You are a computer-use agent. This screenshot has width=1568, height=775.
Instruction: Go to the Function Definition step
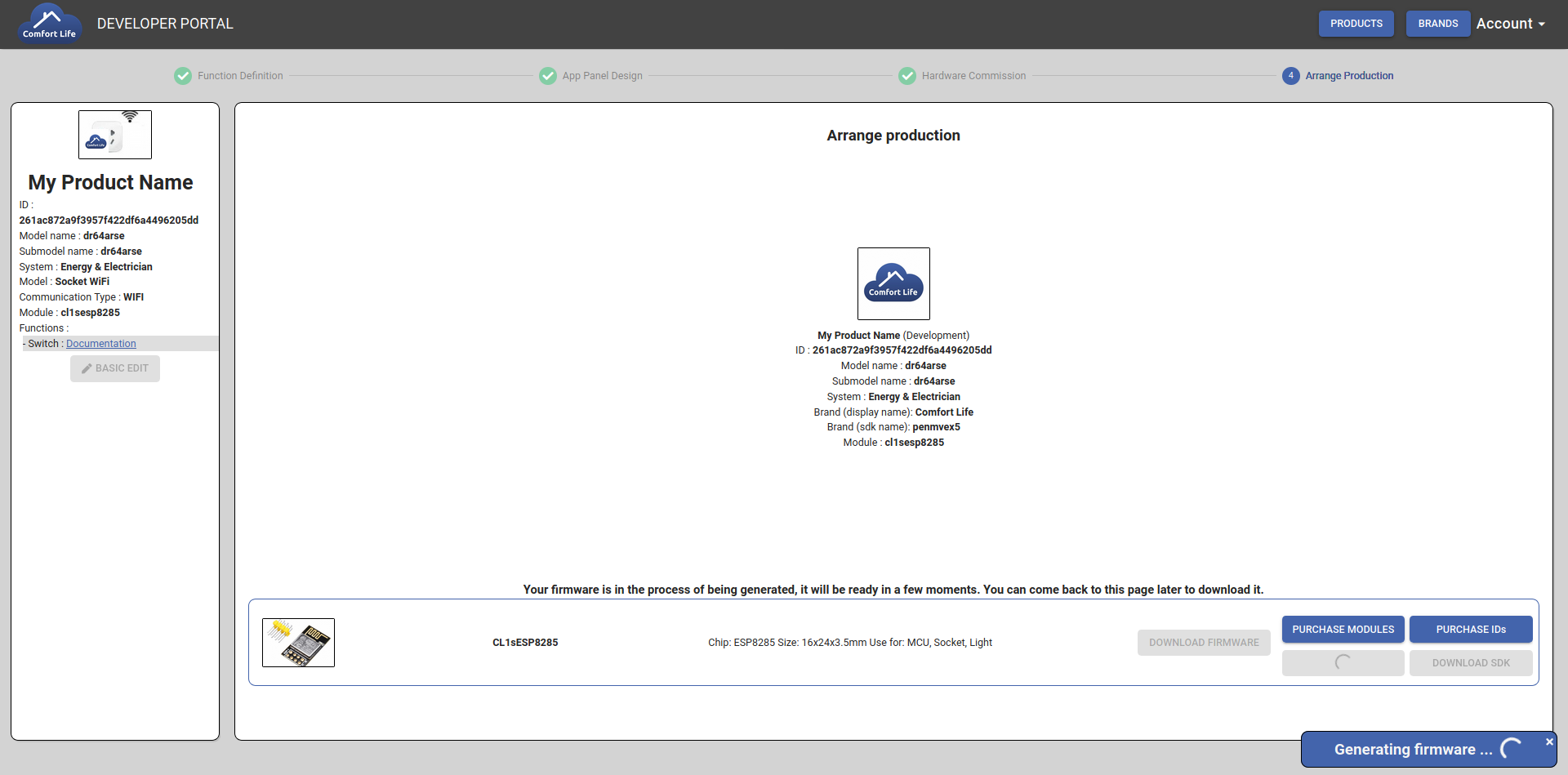point(240,76)
